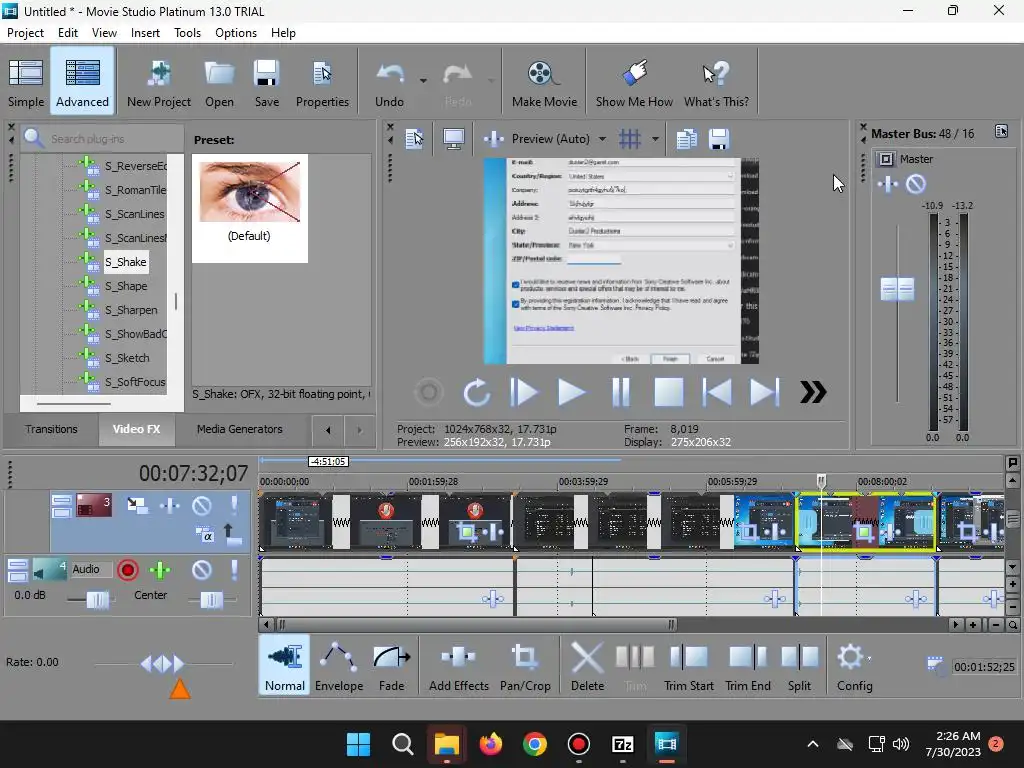Select the Advanced mode button
The height and width of the screenshot is (768, 1024).
click(x=82, y=82)
